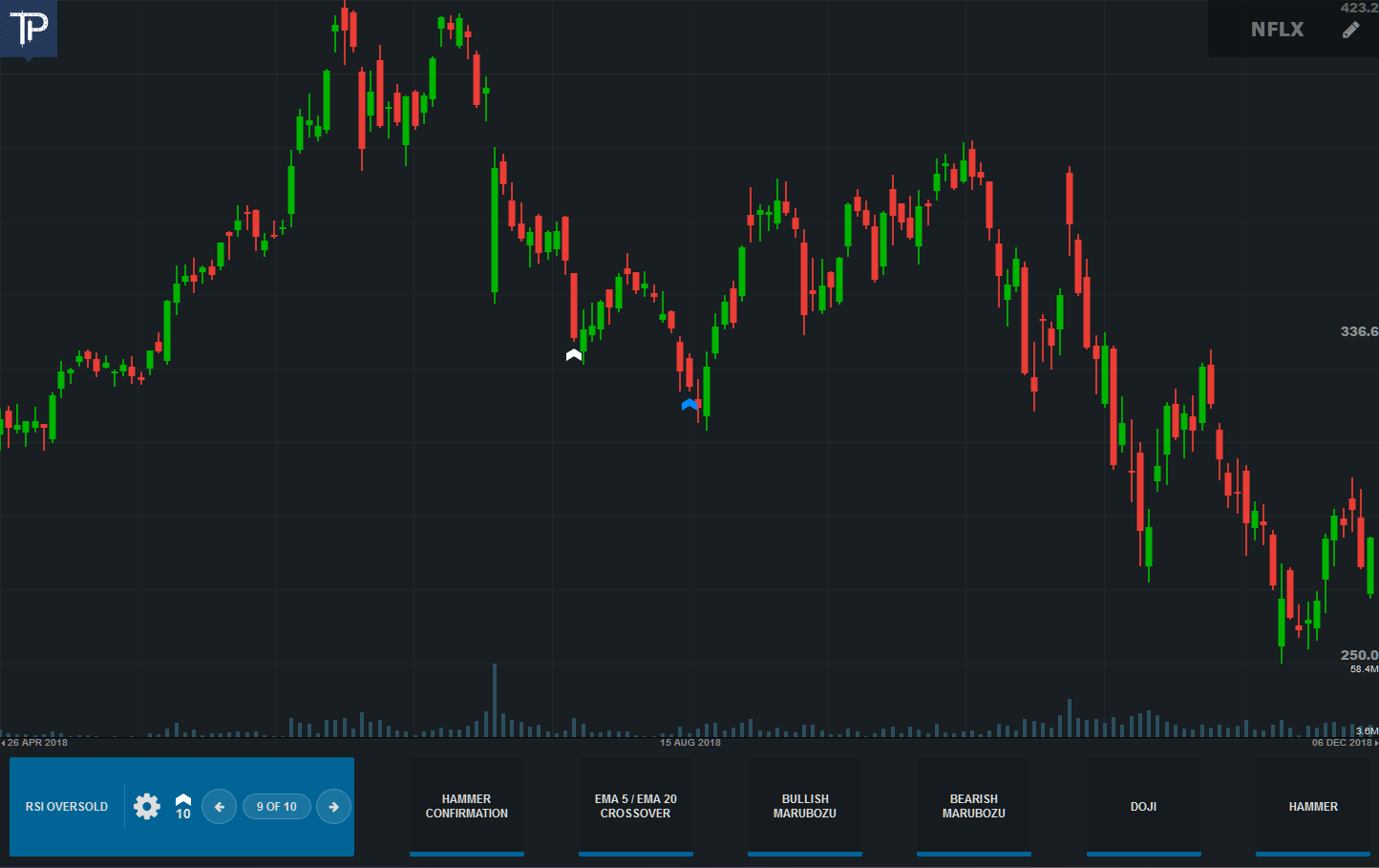Click the NFLX ticker symbol
Image resolution: width=1379 pixels, height=868 pixels.
click(x=1277, y=30)
